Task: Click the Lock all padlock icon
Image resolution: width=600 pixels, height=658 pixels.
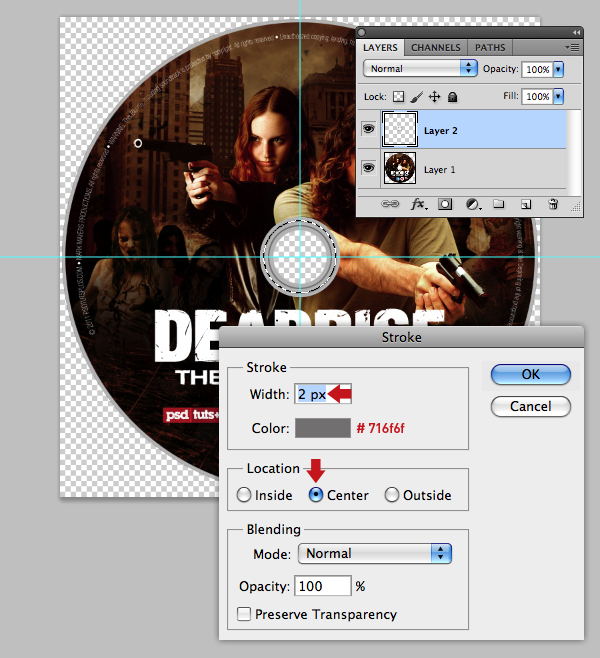Action: click(x=452, y=97)
